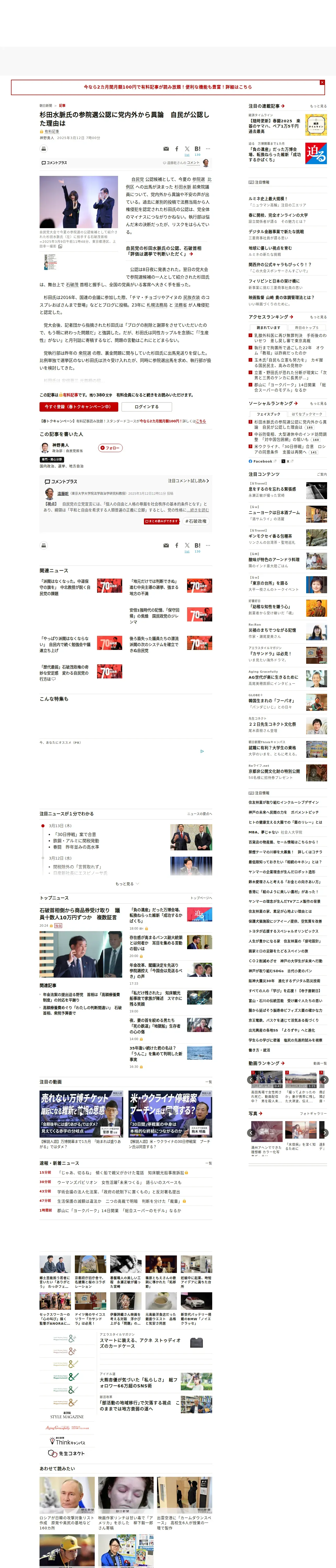The height and width of the screenshot is (1568, 336).
Task: Click the ログインする button
Action: (x=146, y=407)
